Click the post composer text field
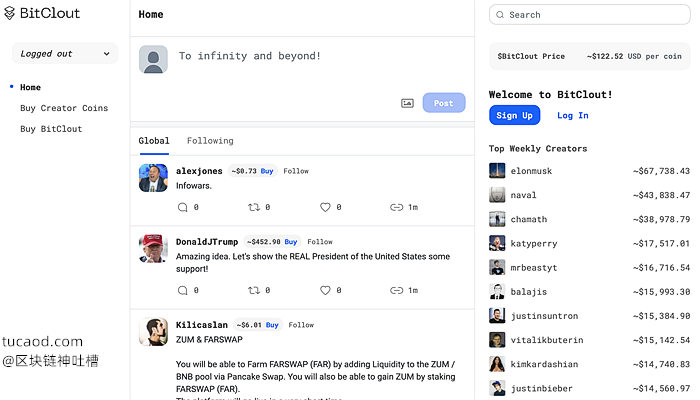Screen dimensions: 700x400 [250, 56]
